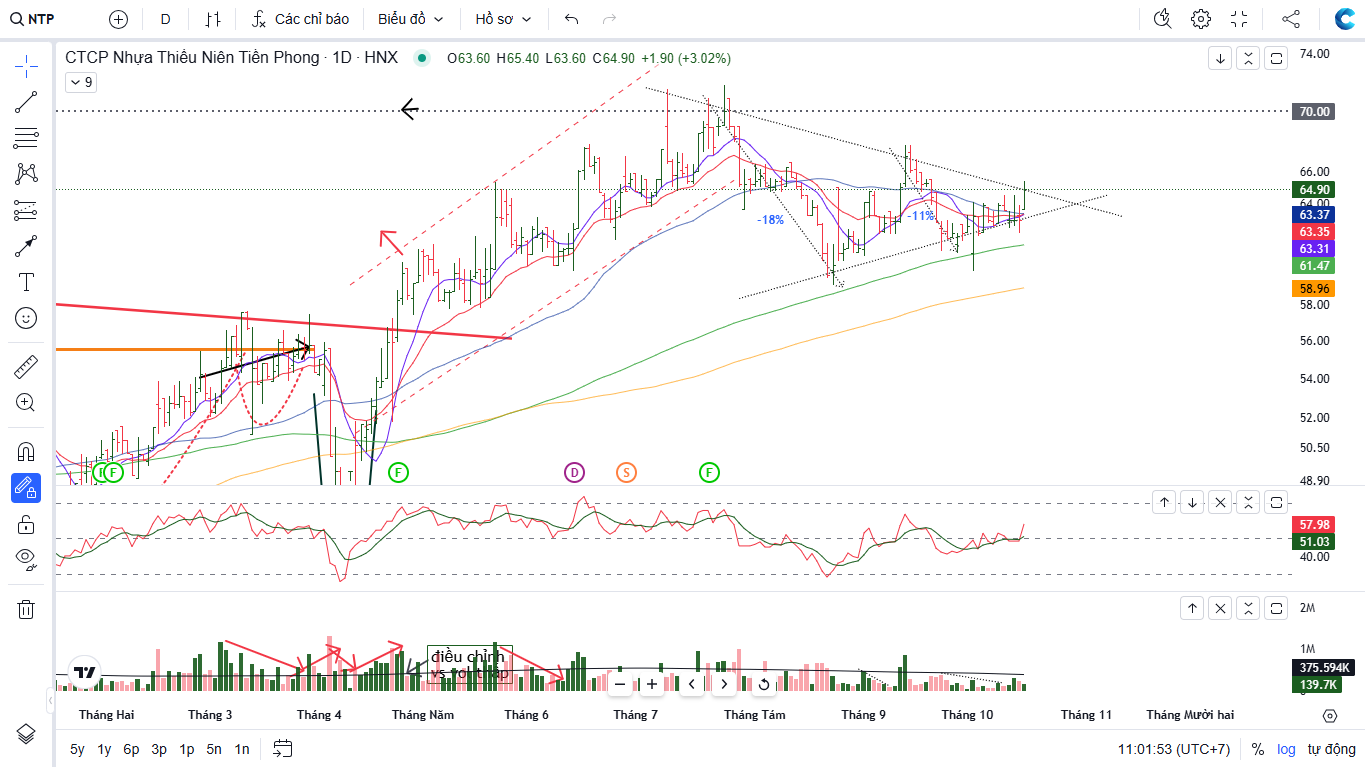
Task: Collapse the indicator legend showing 9
Action: pyautogui.click(x=80, y=83)
